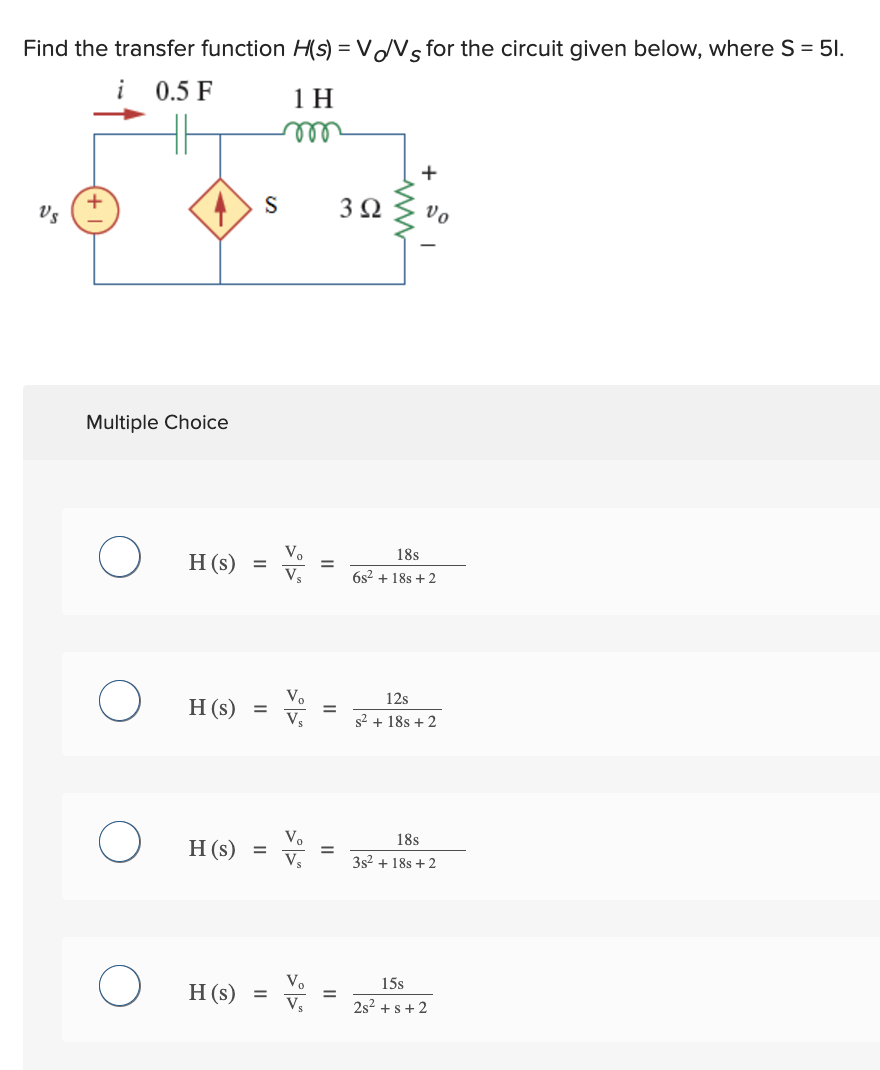
Task: Click the Multiple Choice heading
Action: [156, 422]
